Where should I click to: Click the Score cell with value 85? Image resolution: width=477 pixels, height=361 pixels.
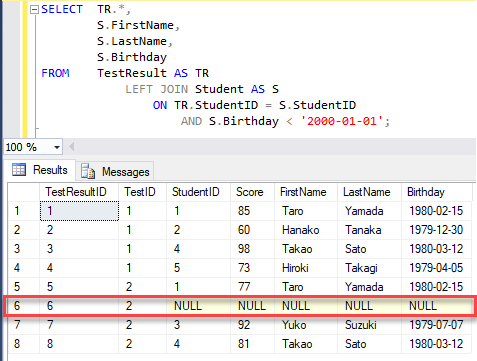click(252, 211)
